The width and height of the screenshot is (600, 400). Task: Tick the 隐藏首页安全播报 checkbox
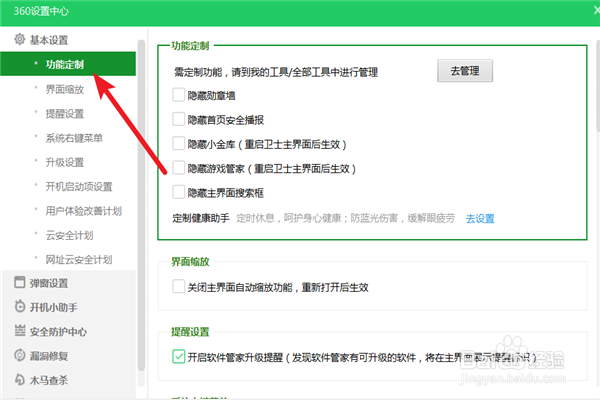pyautogui.click(x=179, y=119)
